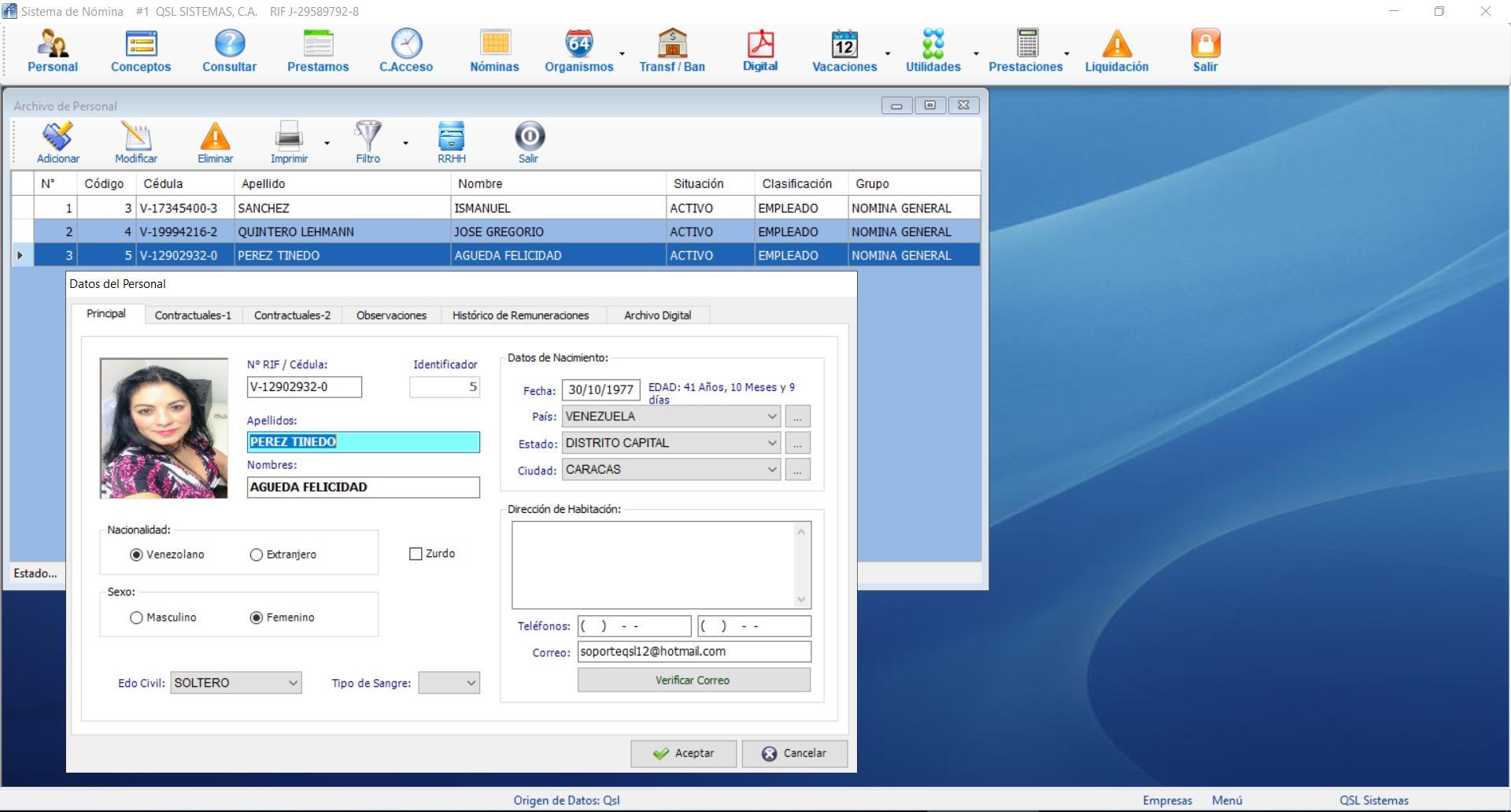Click the Consultar question-mark icon
1511x812 pixels.
point(229,51)
